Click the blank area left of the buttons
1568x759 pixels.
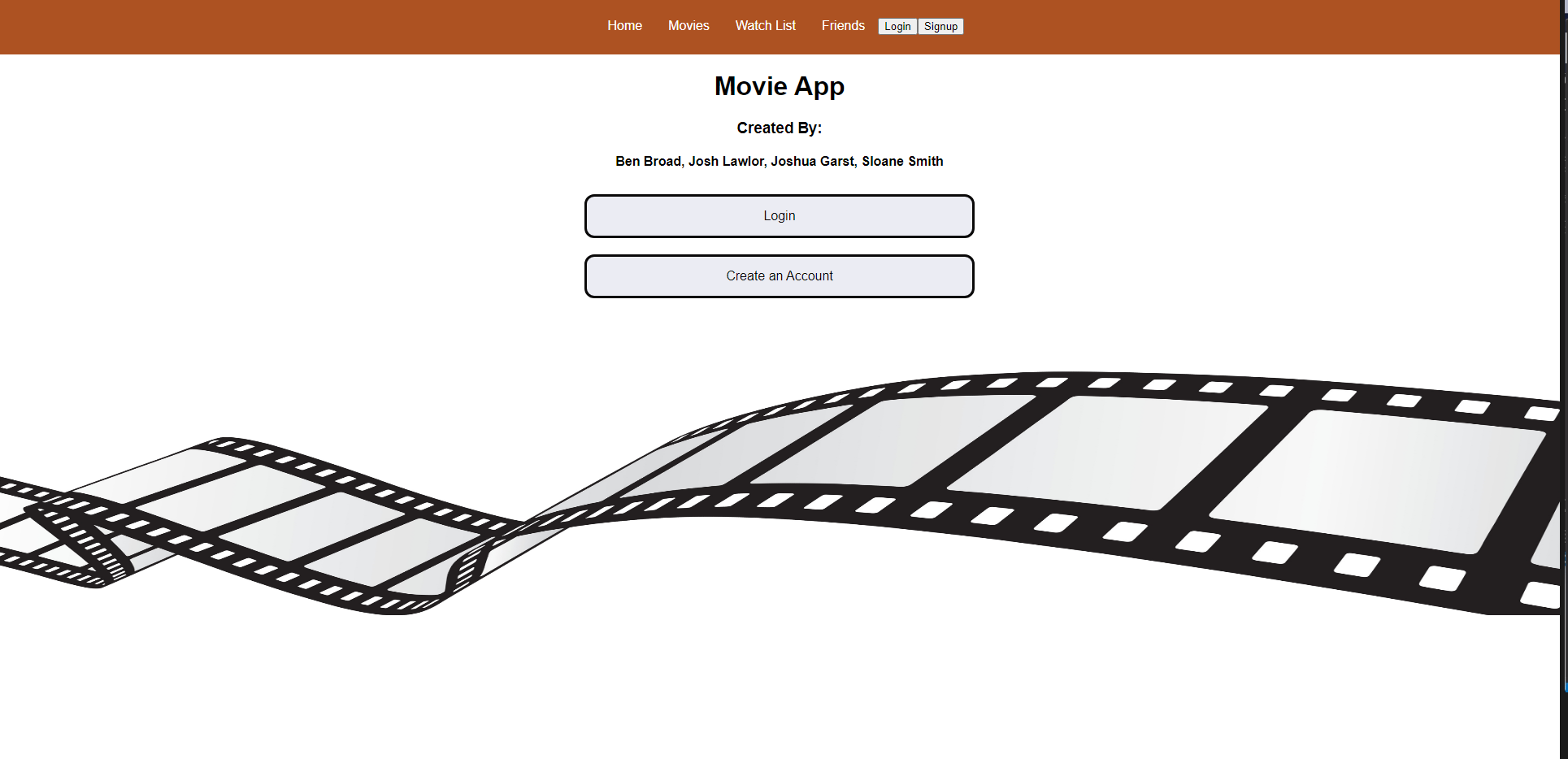(325, 244)
